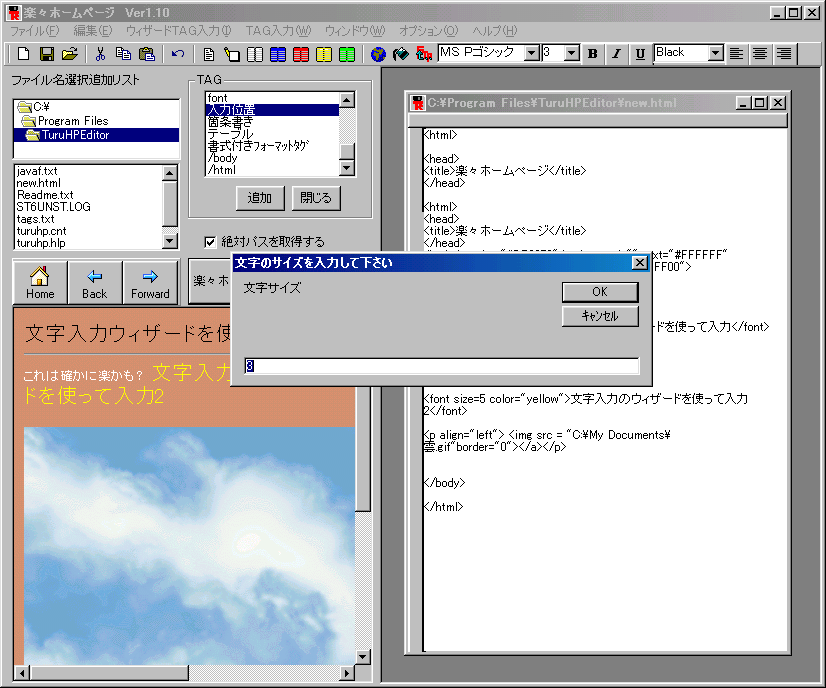826x688 pixels.
Task: Click the paint bucket color icon
Action: [401, 54]
